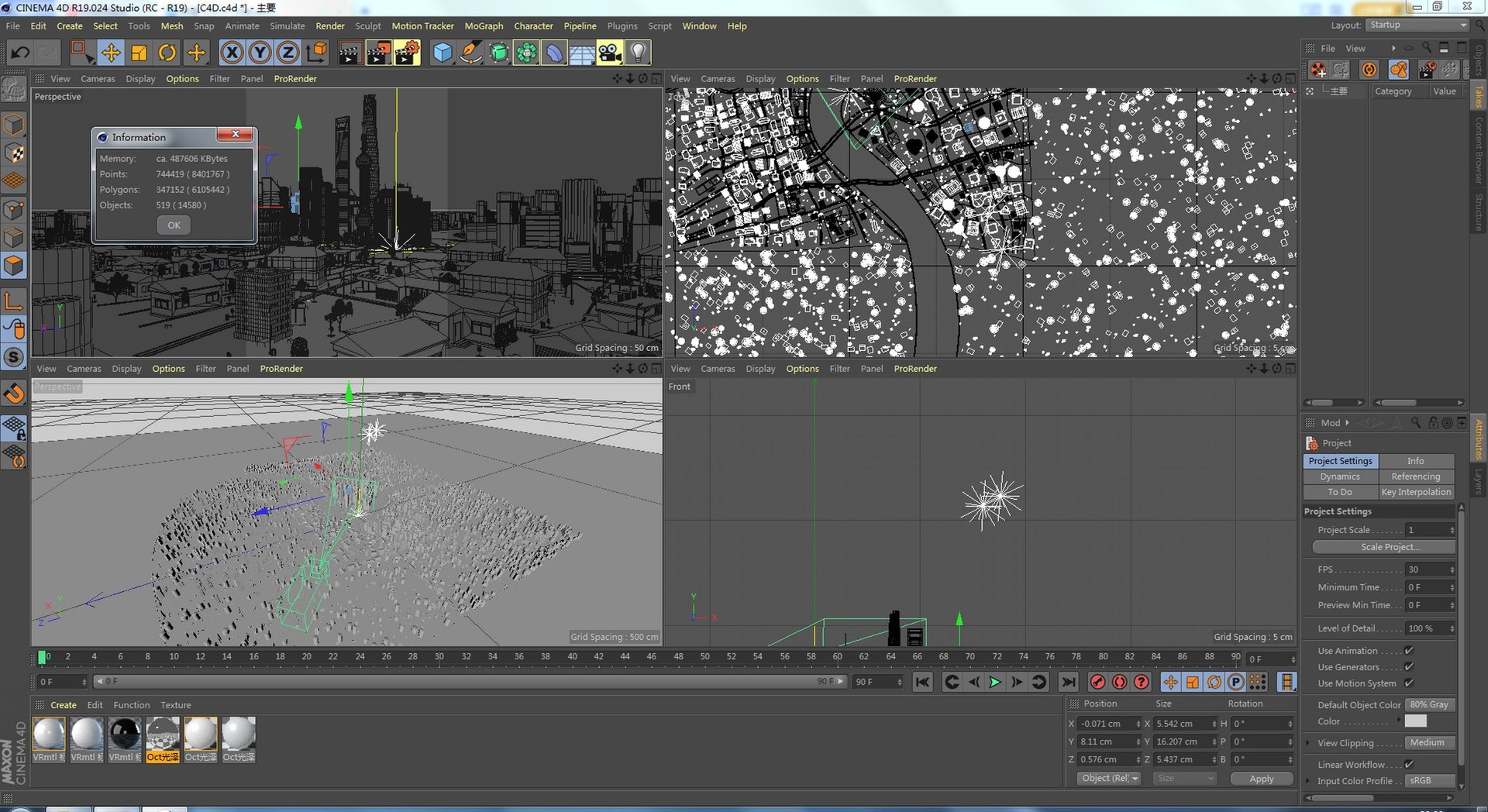Image resolution: width=1488 pixels, height=812 pixels.
Task: Select the Rotate tool
Action: [167, 53]
